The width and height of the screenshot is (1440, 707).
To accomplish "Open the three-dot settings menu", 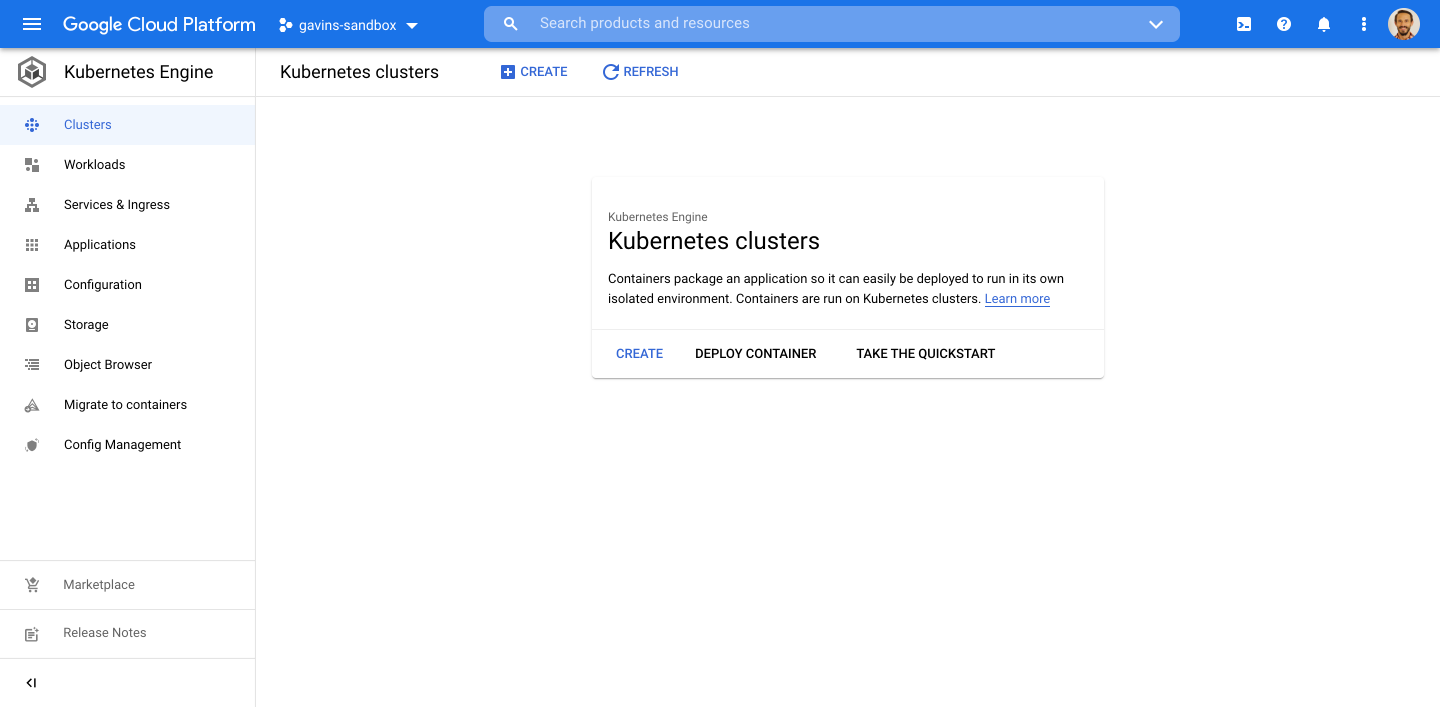I will pos(1364,24).
